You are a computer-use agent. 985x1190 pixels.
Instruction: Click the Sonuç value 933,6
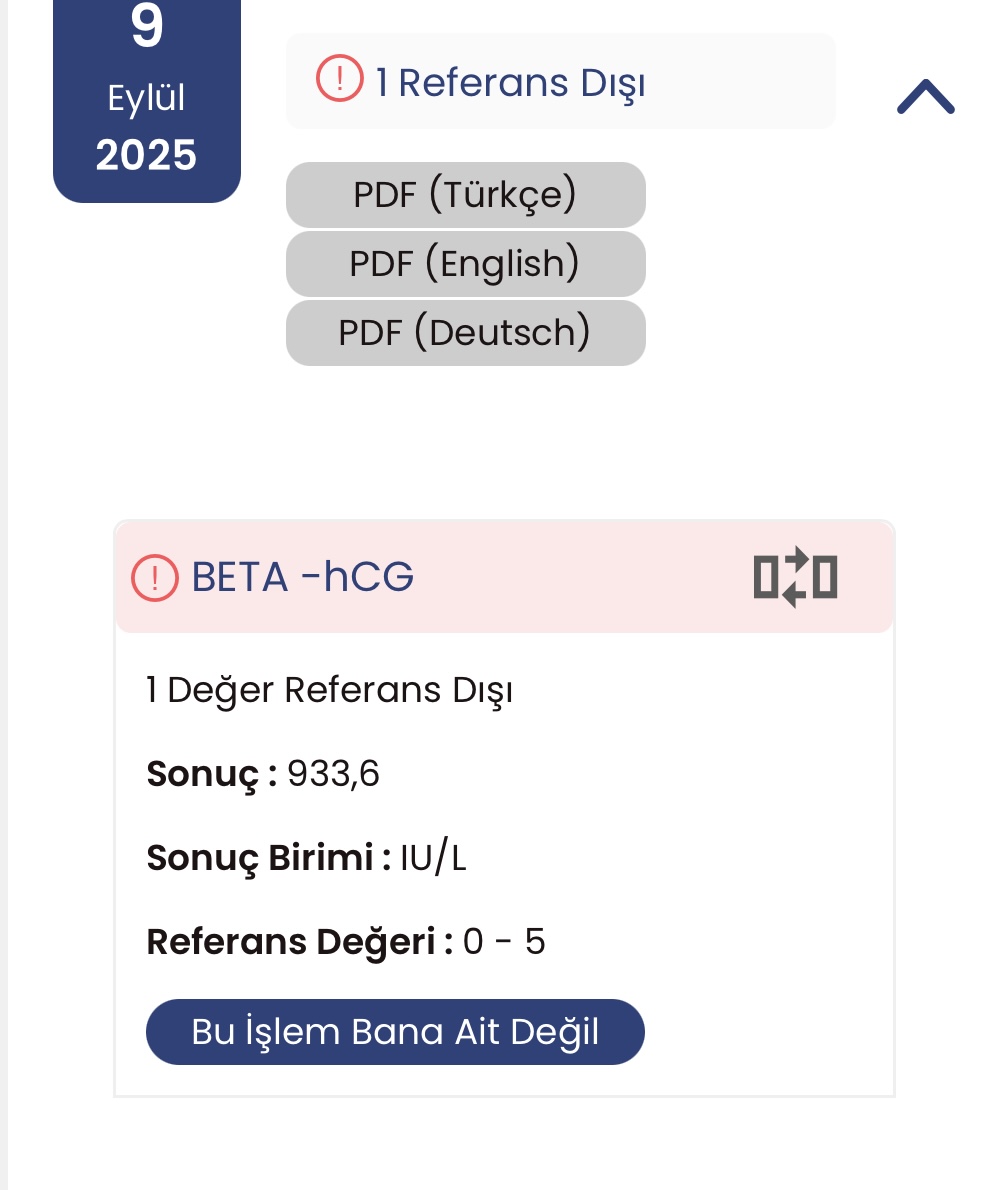333,774
